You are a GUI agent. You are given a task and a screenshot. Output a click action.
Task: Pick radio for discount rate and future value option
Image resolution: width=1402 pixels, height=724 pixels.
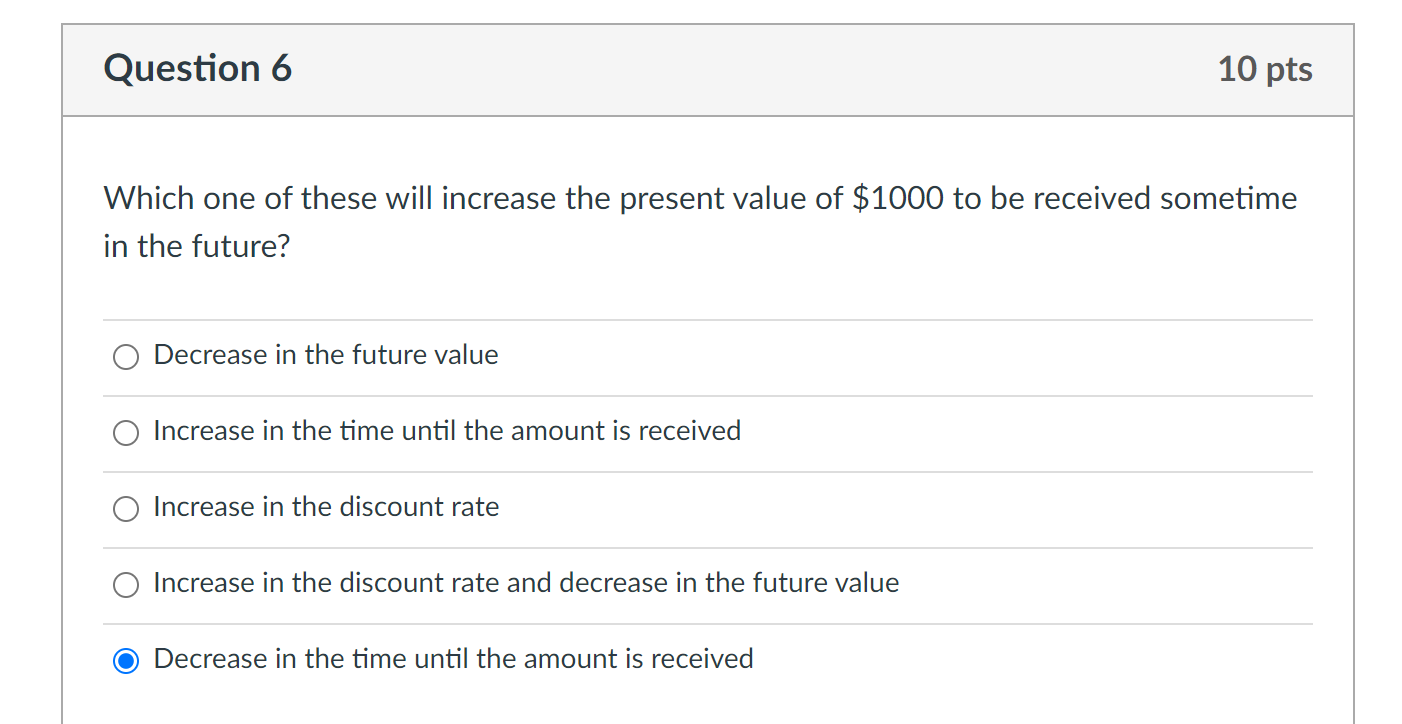click(126, 585)
